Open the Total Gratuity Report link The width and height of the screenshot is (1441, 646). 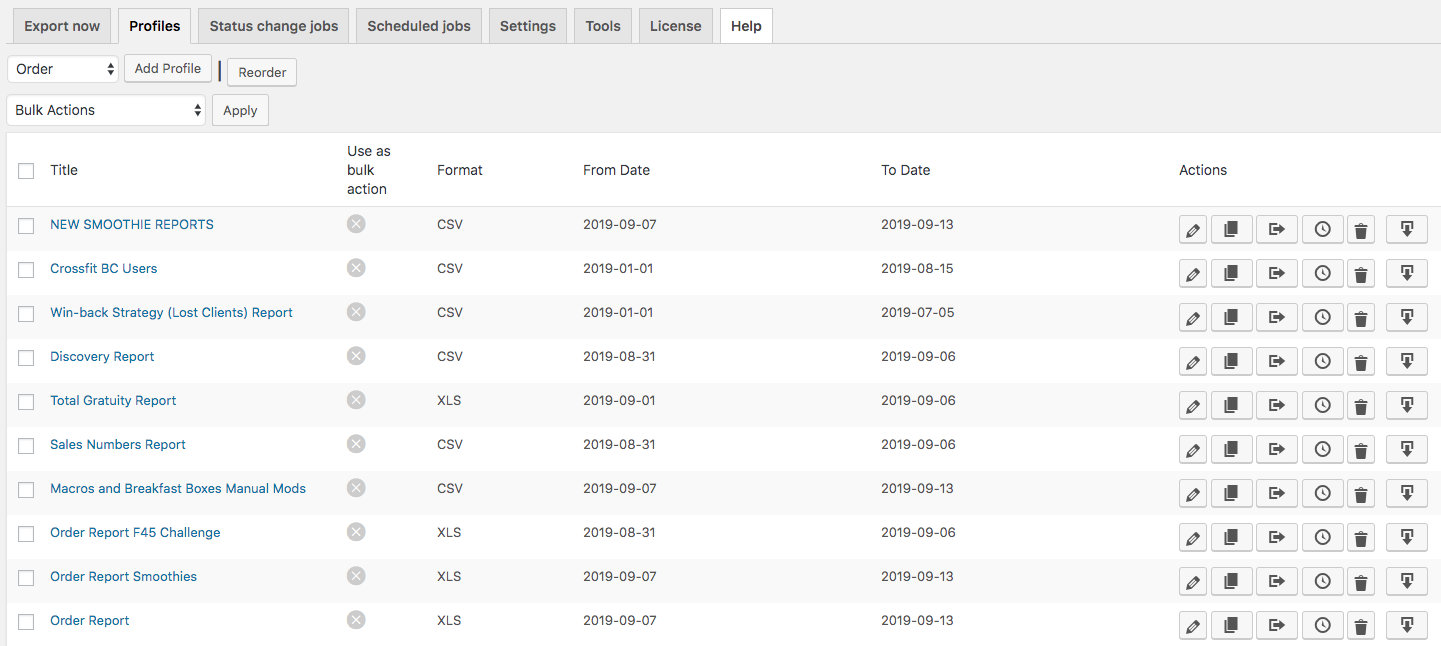(x=113, y=400)
